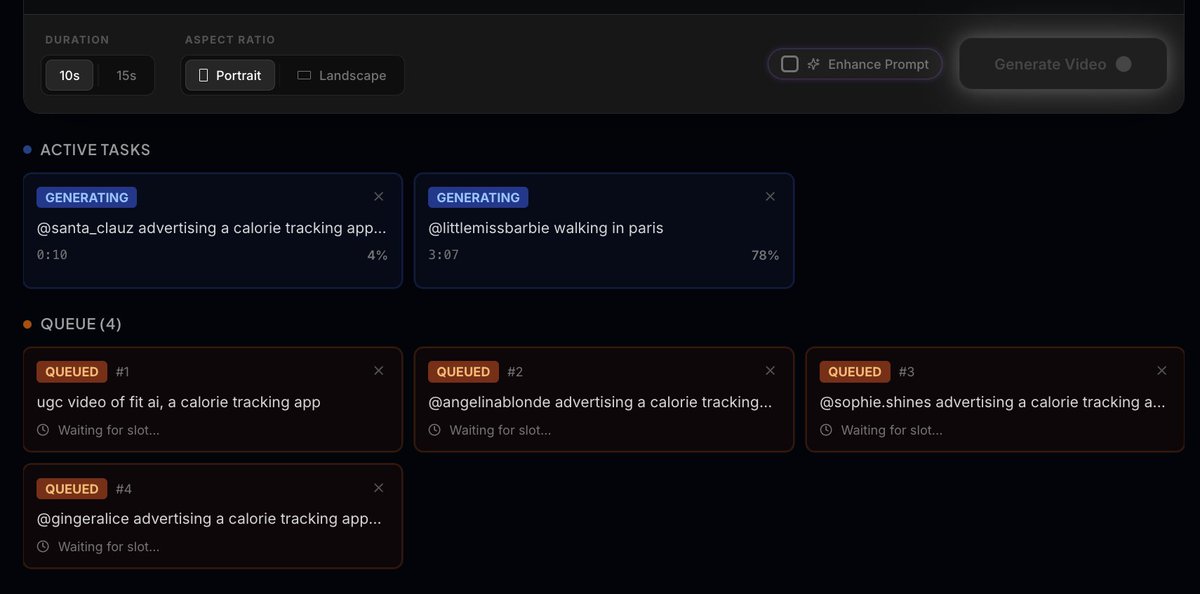Click the clock icon on queue item #3
The height and width of the screenshot is (594, 1200).
(x=827, y=430)
